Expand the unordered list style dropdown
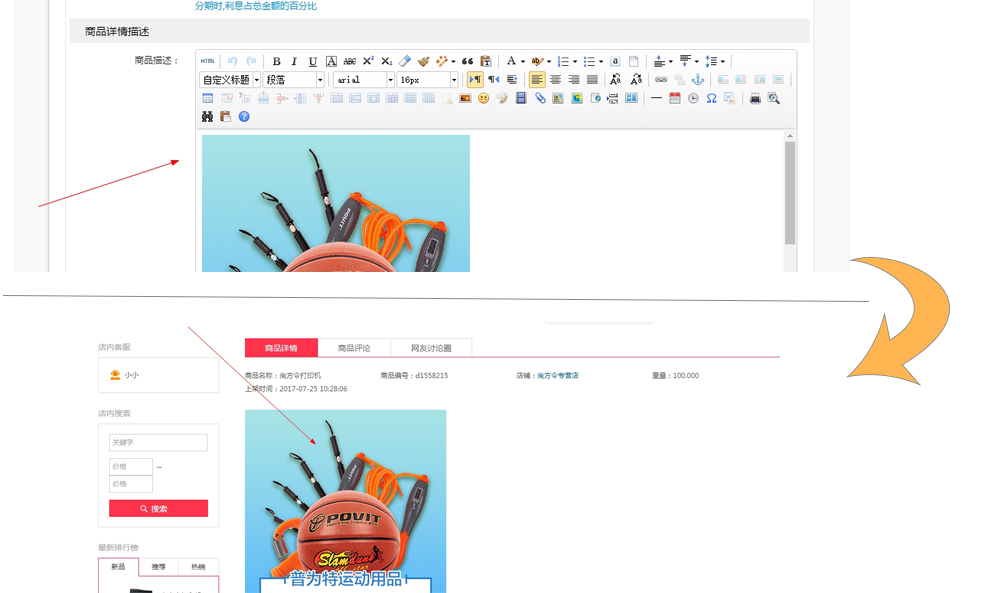 click(x=601, y=62)
